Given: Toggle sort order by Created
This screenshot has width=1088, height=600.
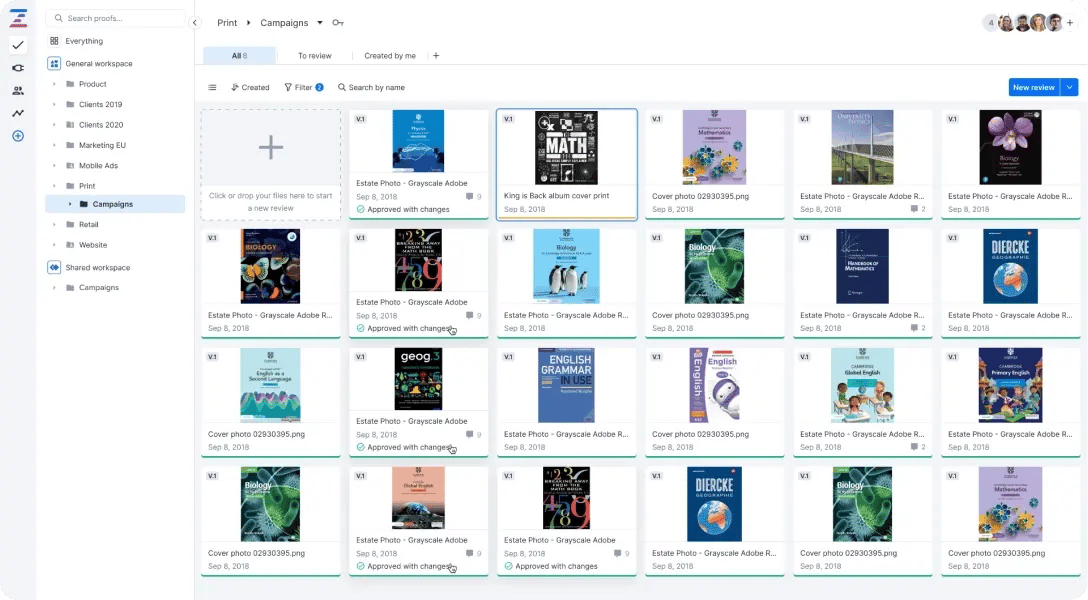Looking at the screenshot, I should tap(250, 88).
